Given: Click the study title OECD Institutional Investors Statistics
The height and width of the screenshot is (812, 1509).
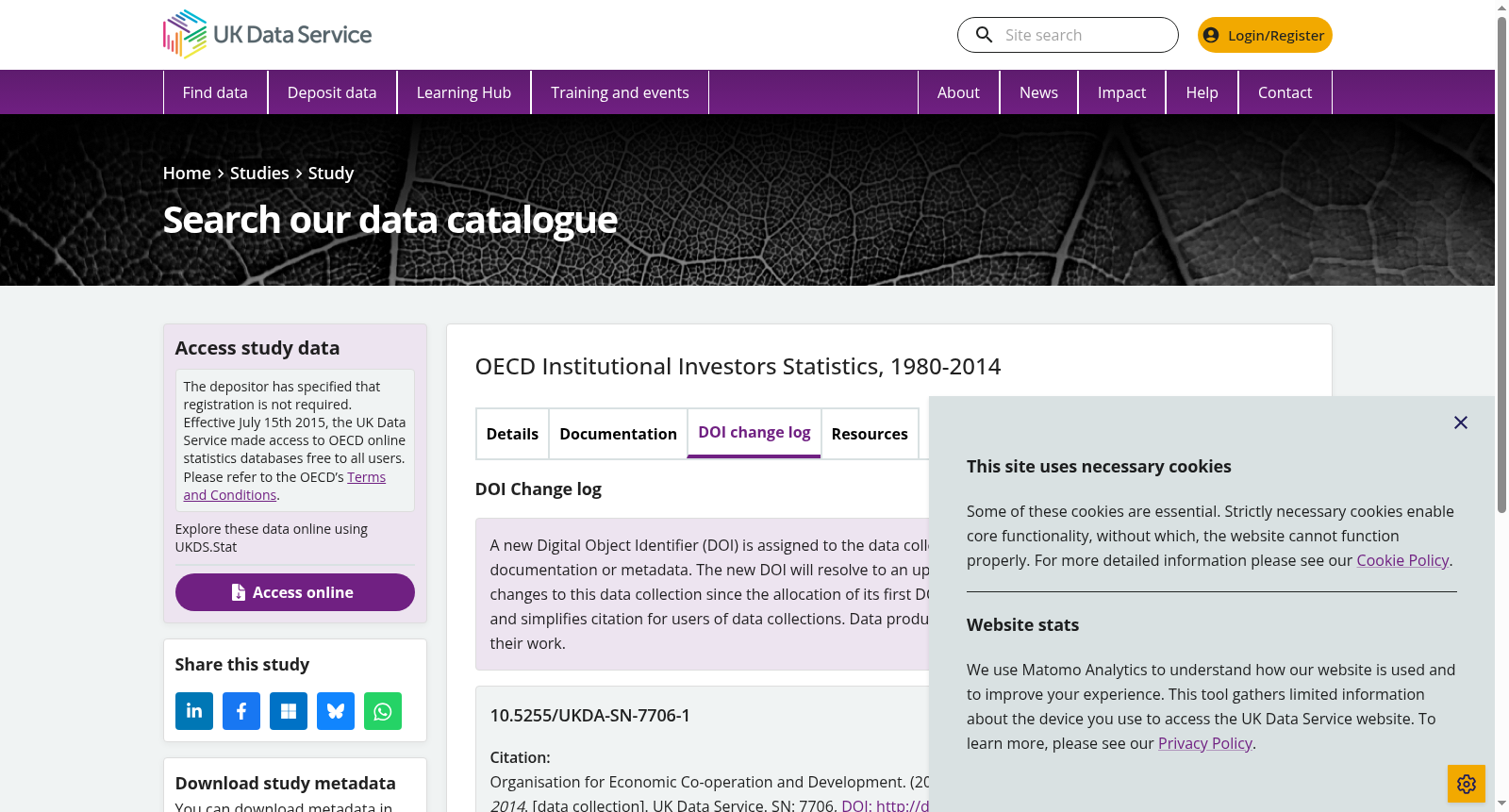Looking at the screenshot, I should [738, 366].
